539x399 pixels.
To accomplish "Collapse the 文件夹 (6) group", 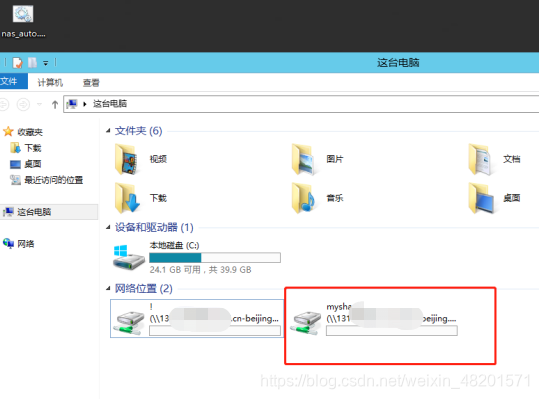I will coord(108,130).
